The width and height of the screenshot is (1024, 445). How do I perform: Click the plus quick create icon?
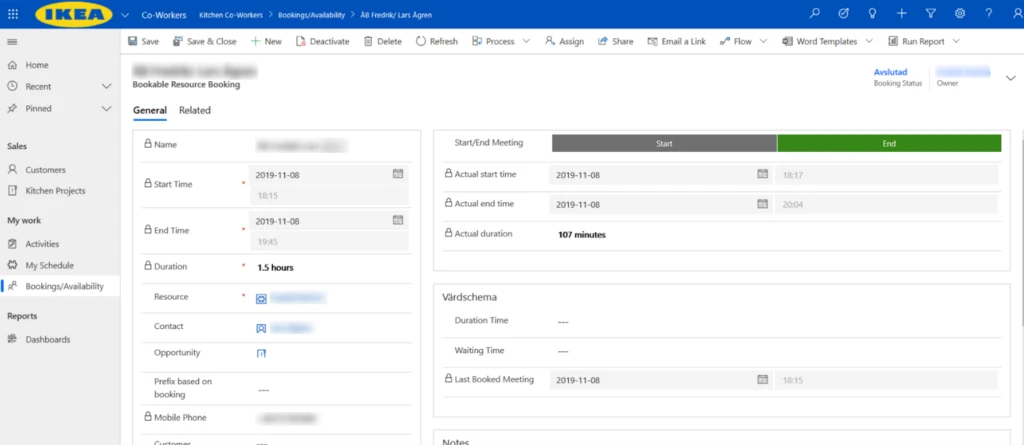click(902, 14)
